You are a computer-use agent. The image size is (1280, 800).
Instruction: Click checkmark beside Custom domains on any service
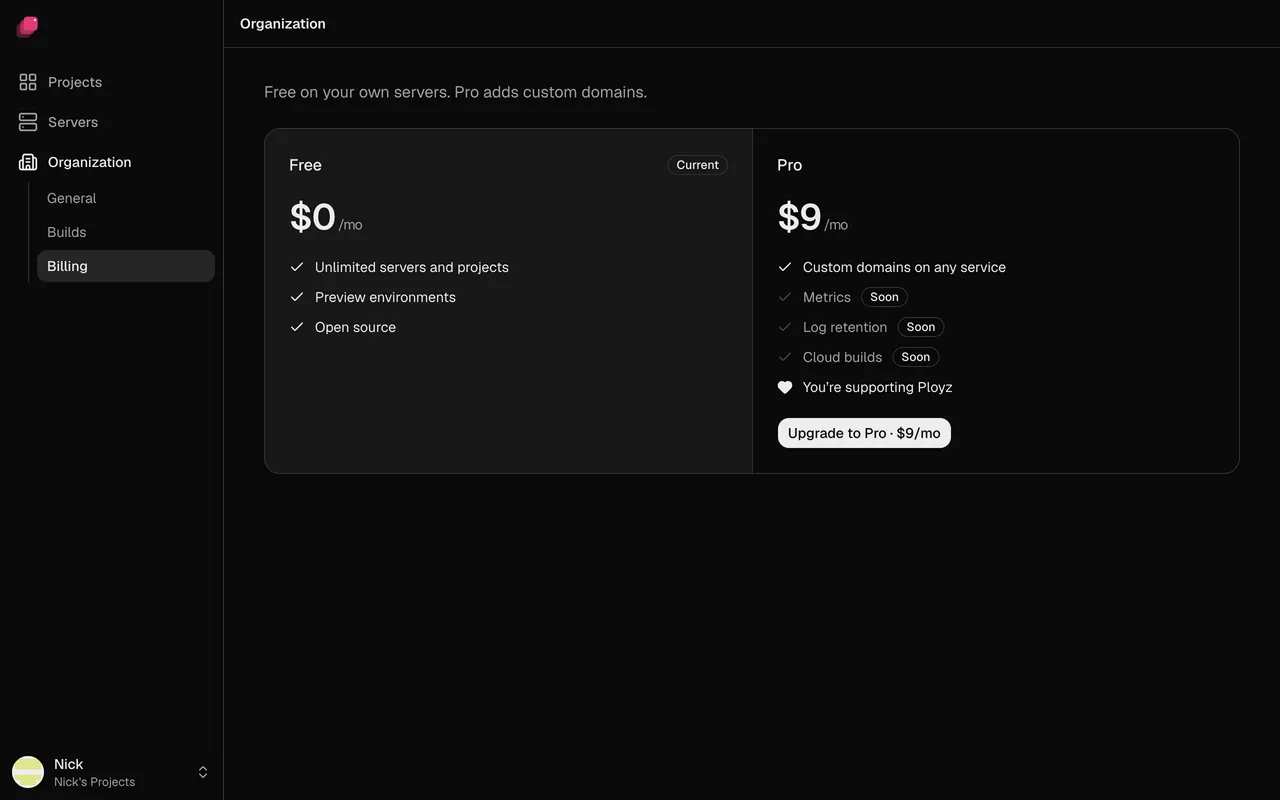[x=785, y=267]
